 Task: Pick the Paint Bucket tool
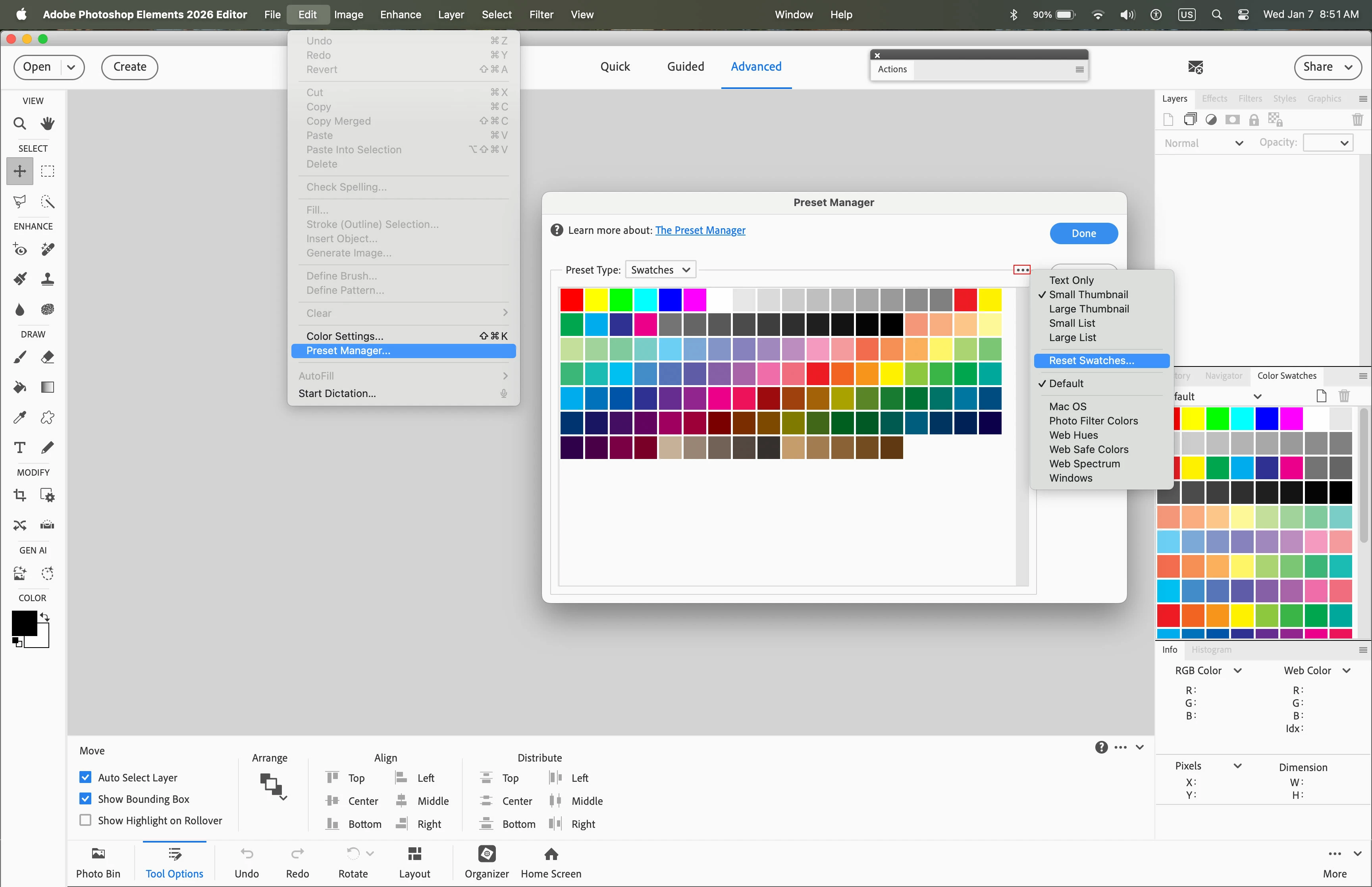[19, 387]
